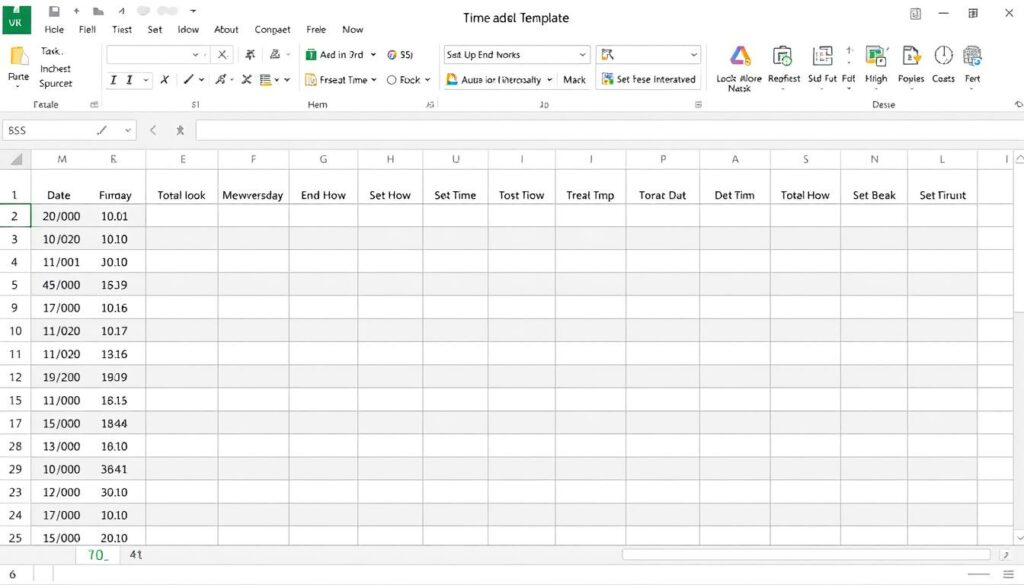Click the horizontal scrollbar track

pos(806,554)
